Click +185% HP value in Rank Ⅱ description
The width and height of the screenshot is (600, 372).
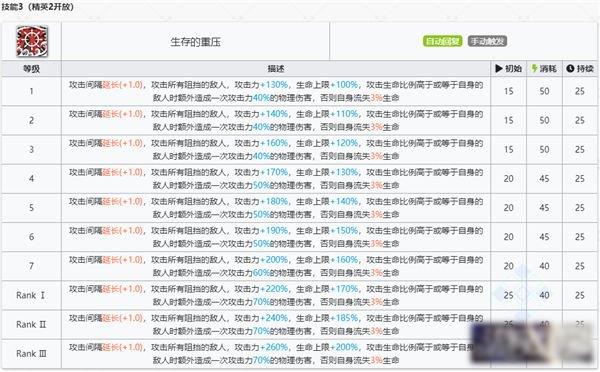point(344,318)
